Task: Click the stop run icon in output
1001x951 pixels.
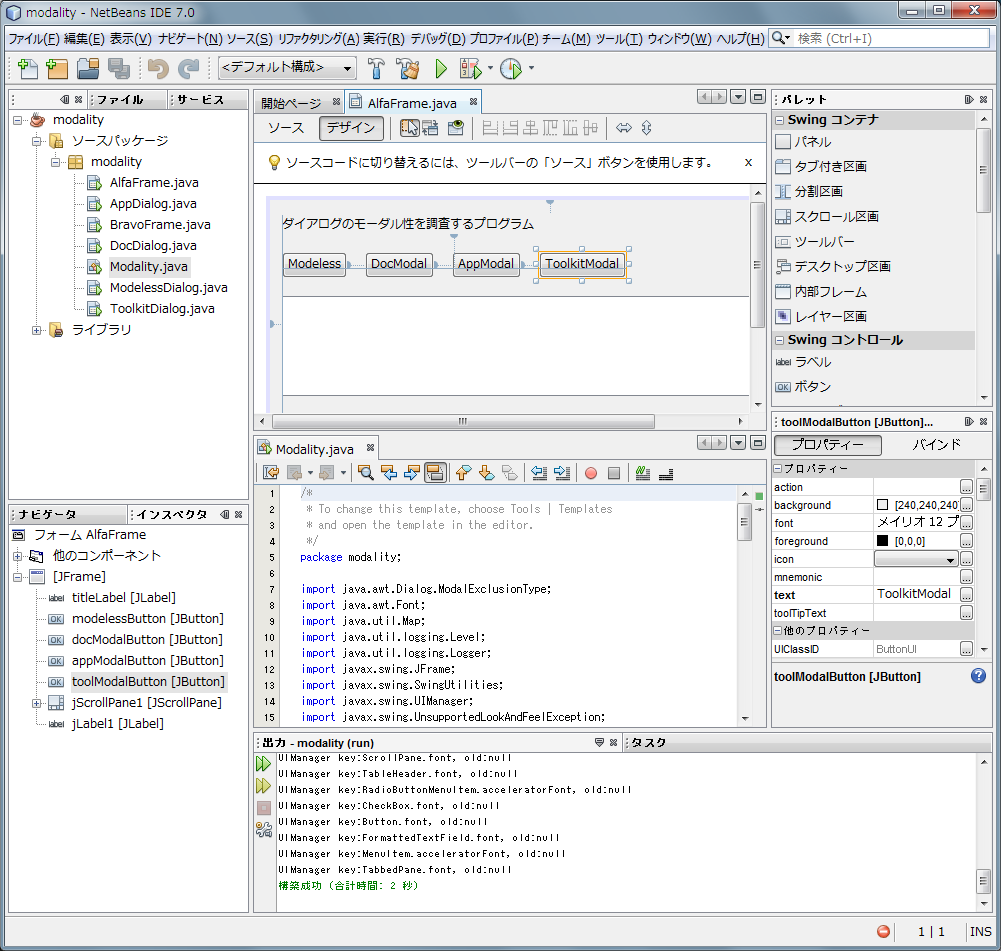Action: [264, 807]
